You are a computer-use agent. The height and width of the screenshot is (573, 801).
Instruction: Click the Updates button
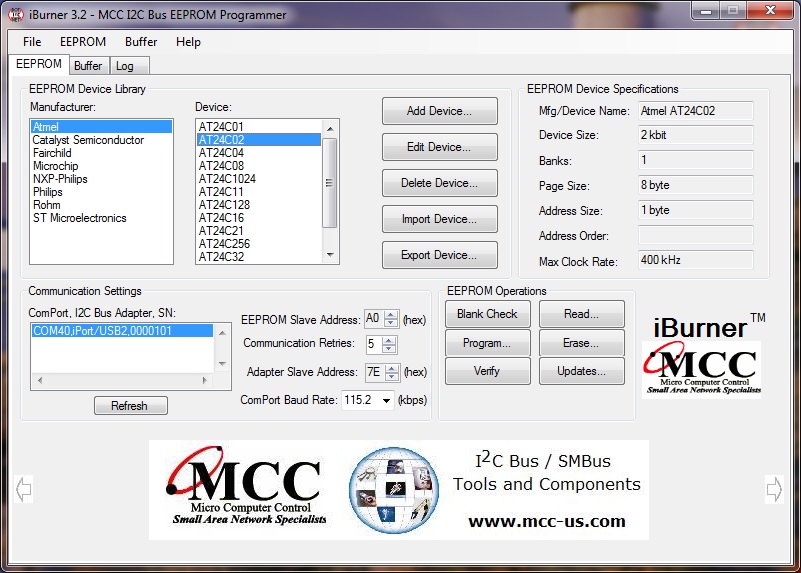coord(581,371)
